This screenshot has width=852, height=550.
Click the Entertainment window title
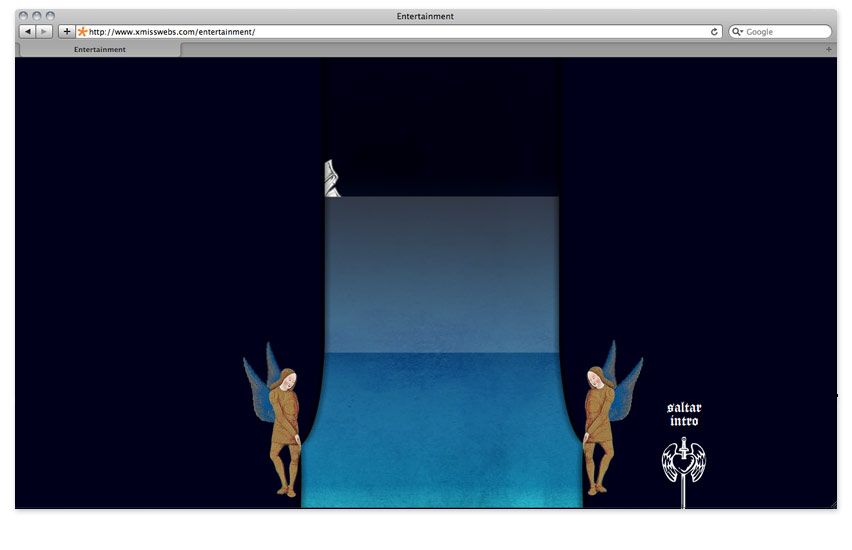tap(425, 16)
